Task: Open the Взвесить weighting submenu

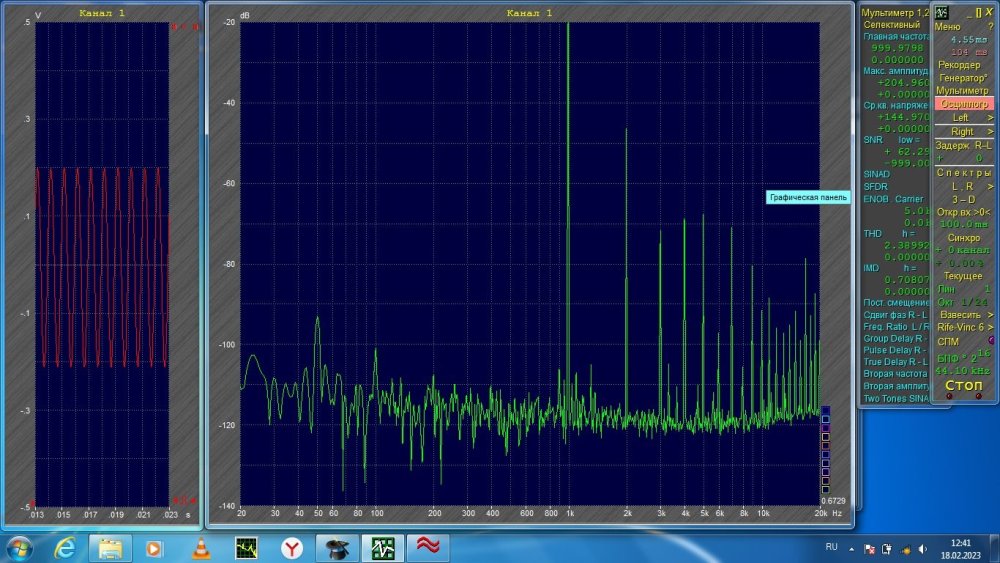Action: pyautogui.click(x=964, y=314)
